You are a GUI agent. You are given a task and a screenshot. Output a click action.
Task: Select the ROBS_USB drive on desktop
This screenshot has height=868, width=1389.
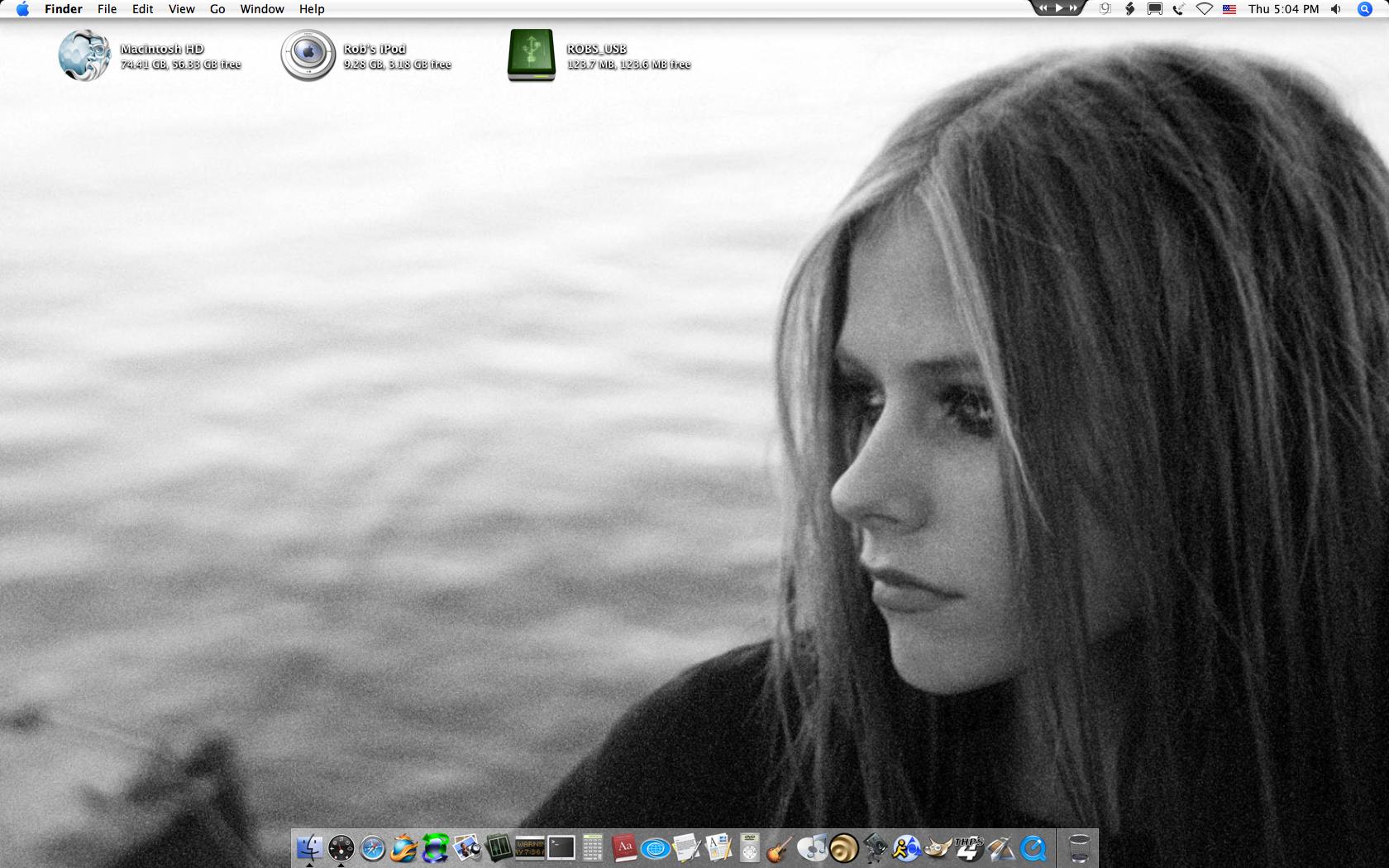tap(532, 55)
